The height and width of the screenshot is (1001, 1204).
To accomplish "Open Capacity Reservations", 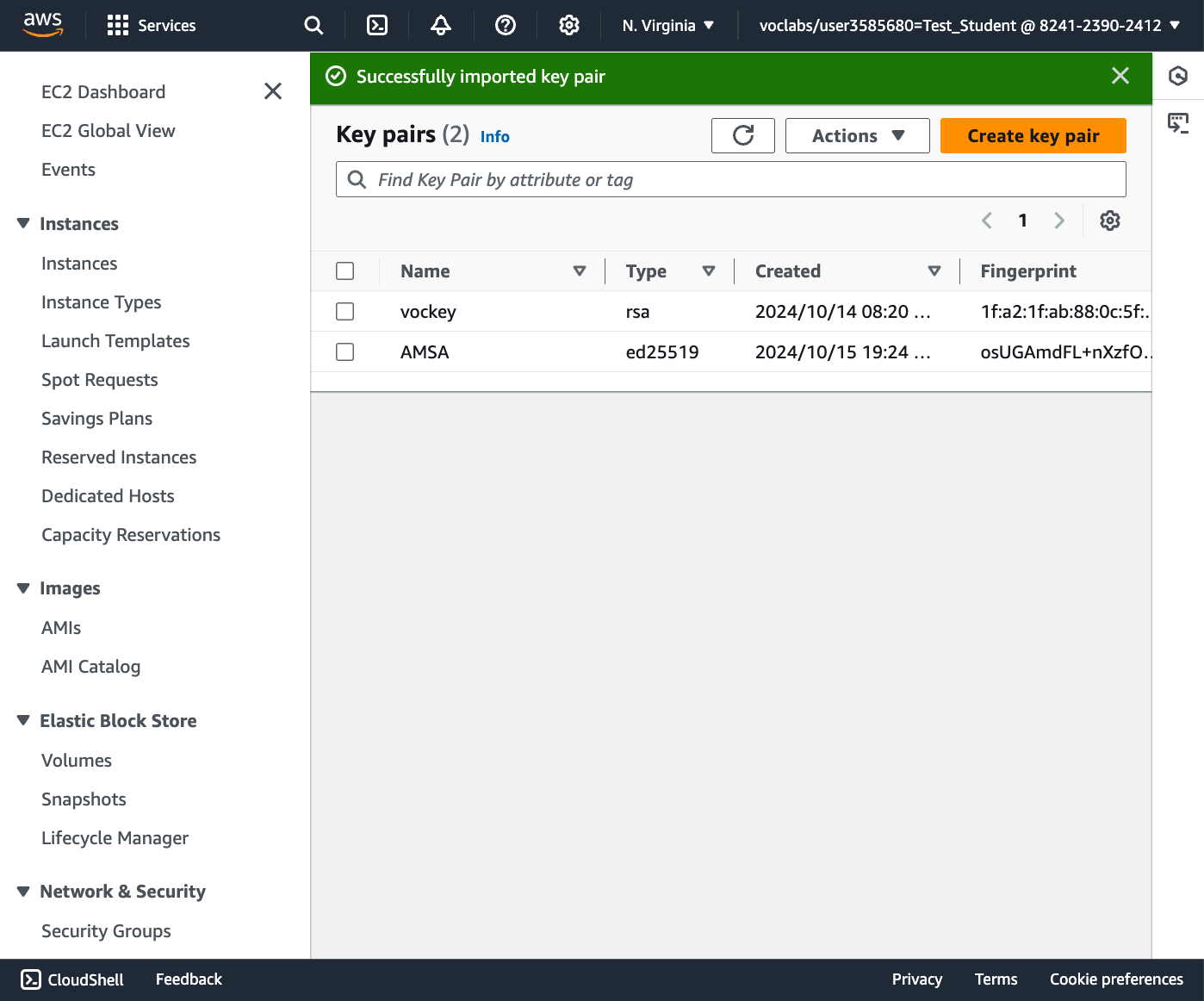I will click(x=131, y=535).
